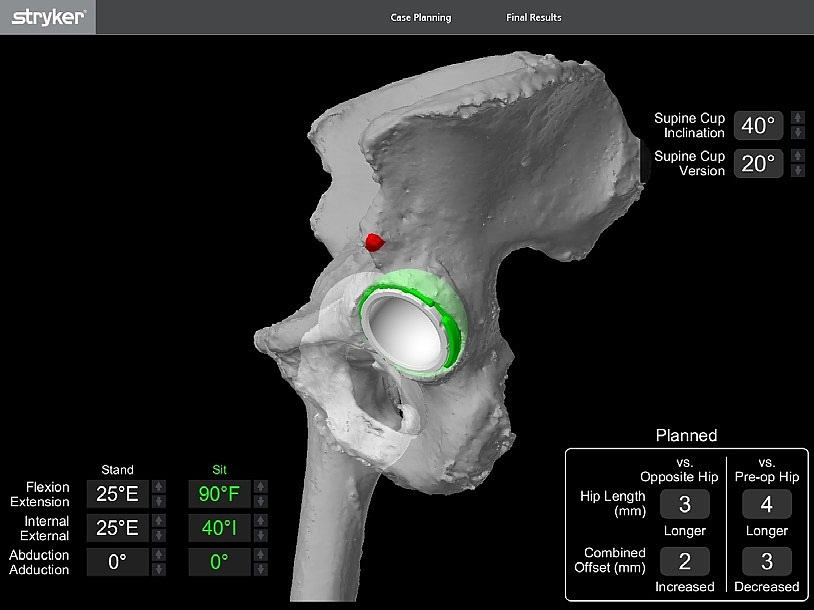Click the 90°F Sit flexion value field
The image size is (814, 610).
coord(219,494)
